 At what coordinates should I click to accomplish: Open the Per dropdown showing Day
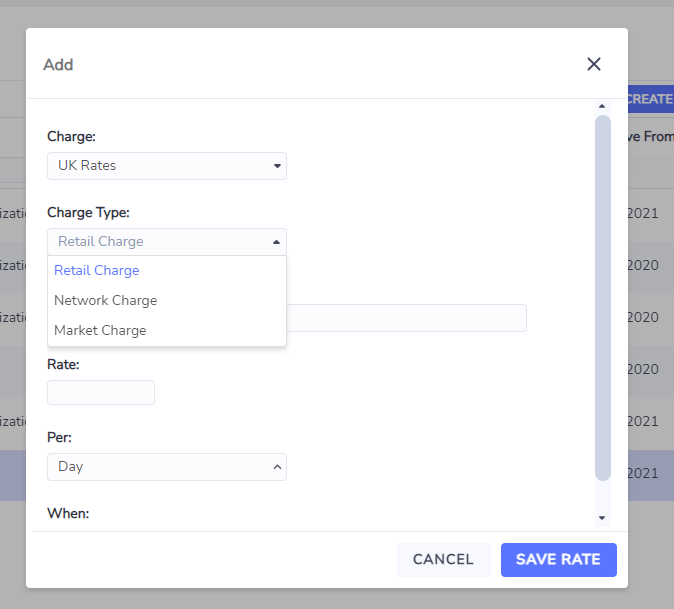(167, 467)
